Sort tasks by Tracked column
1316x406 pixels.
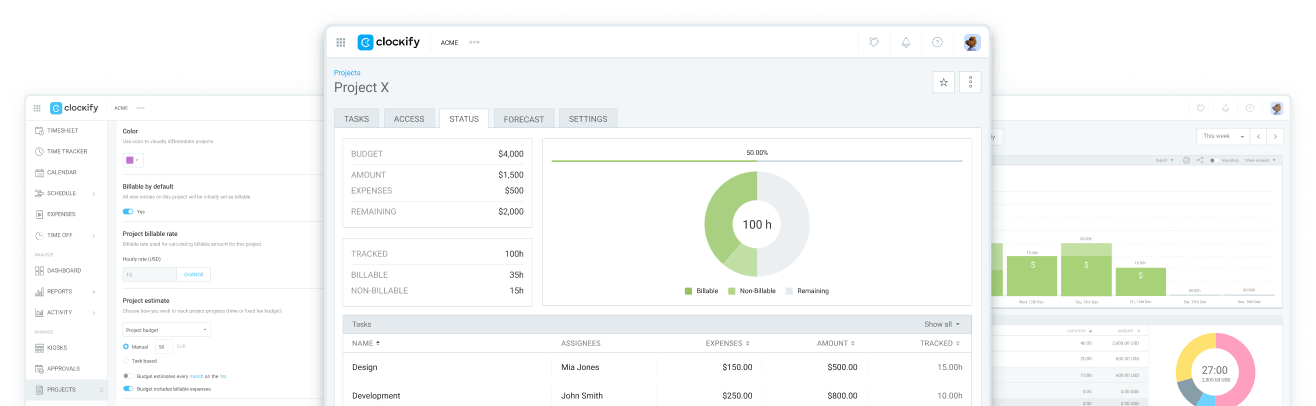(941, 343)
